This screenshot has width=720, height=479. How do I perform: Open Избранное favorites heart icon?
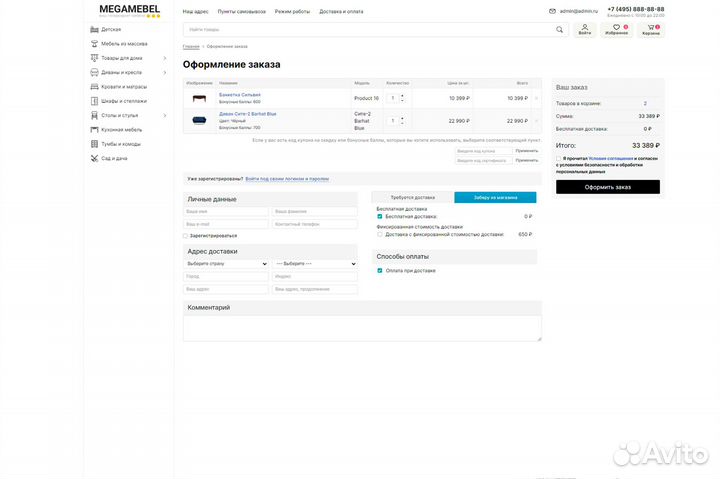tap(617, 27)
